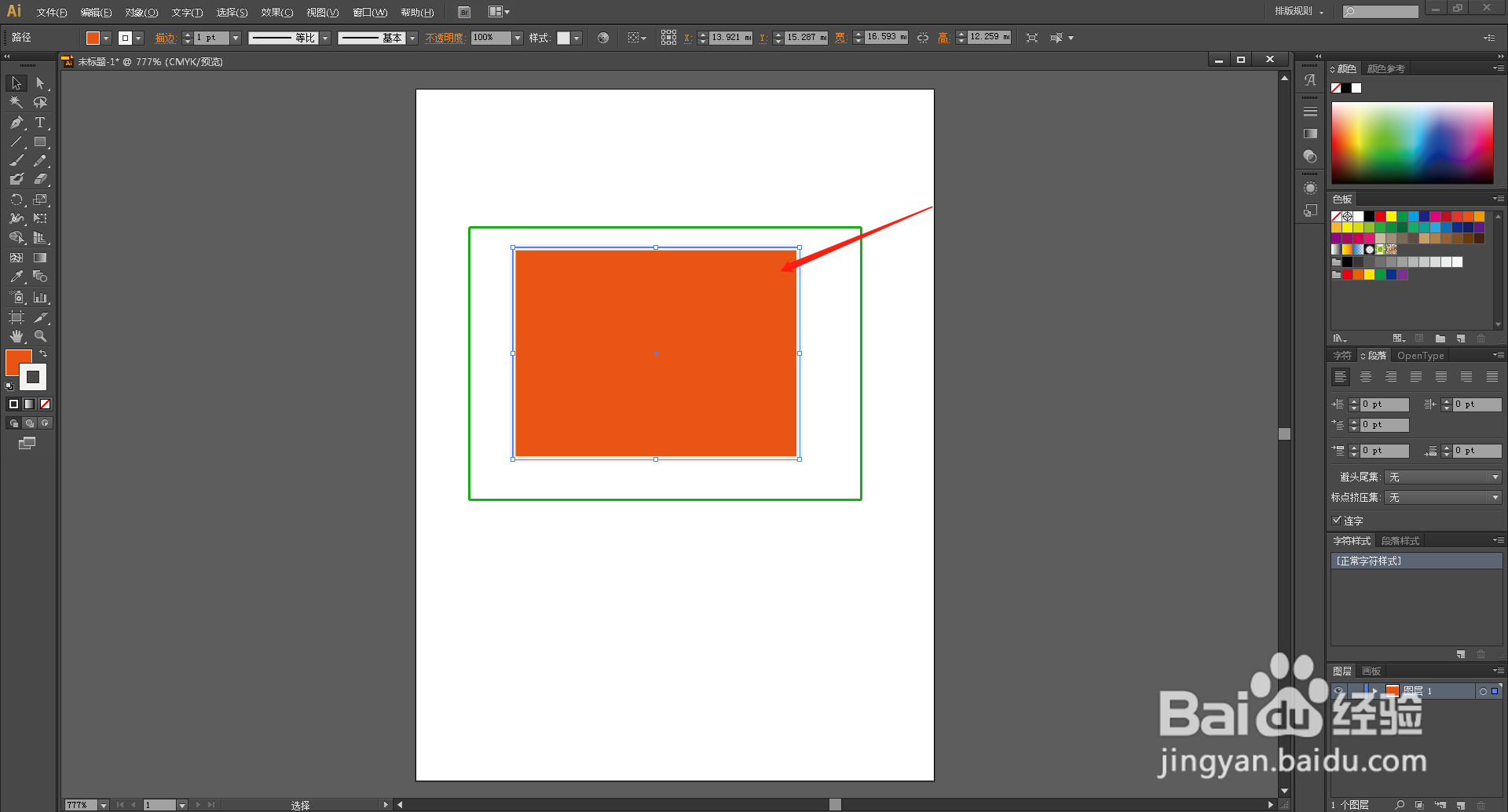
Task: Select the Column Graph tool
Action: coord(40,298)
